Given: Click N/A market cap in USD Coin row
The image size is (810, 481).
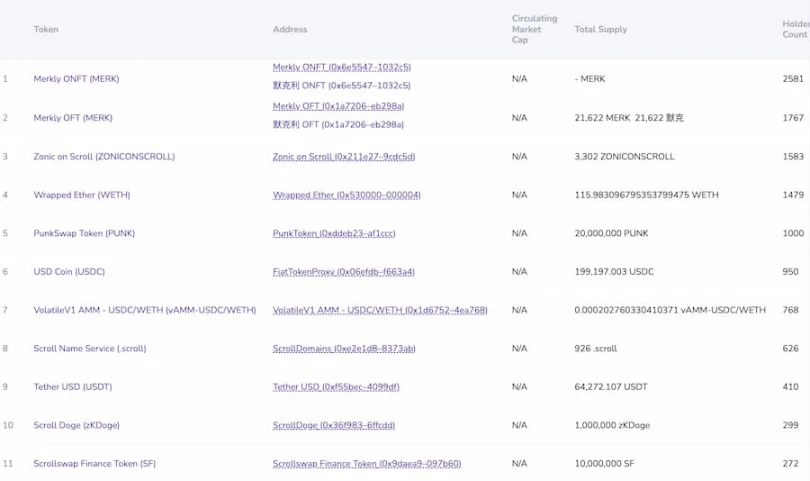Looking at the screenshot, I should [x=520, y=272].
